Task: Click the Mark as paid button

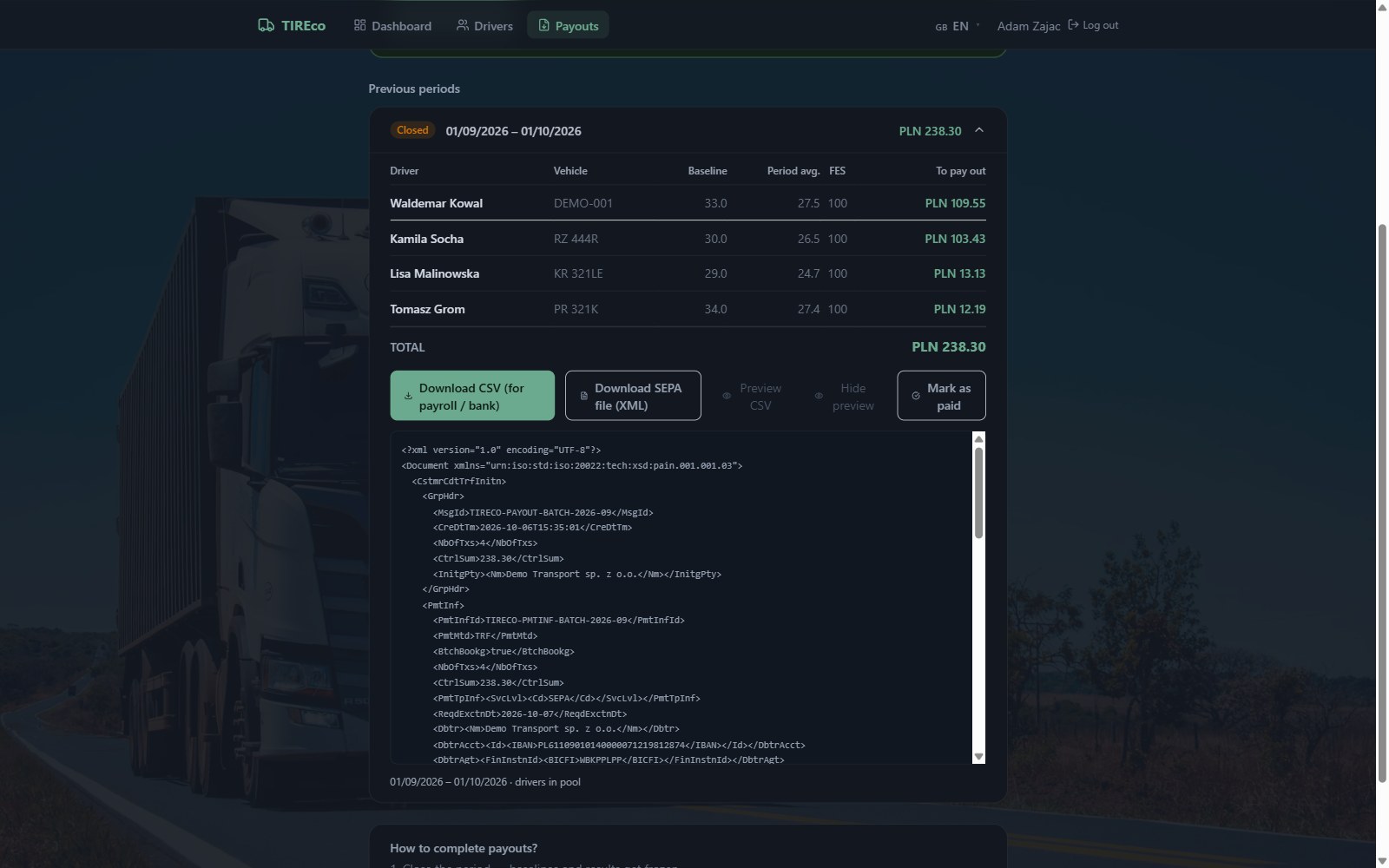Action: pos(941,396)
